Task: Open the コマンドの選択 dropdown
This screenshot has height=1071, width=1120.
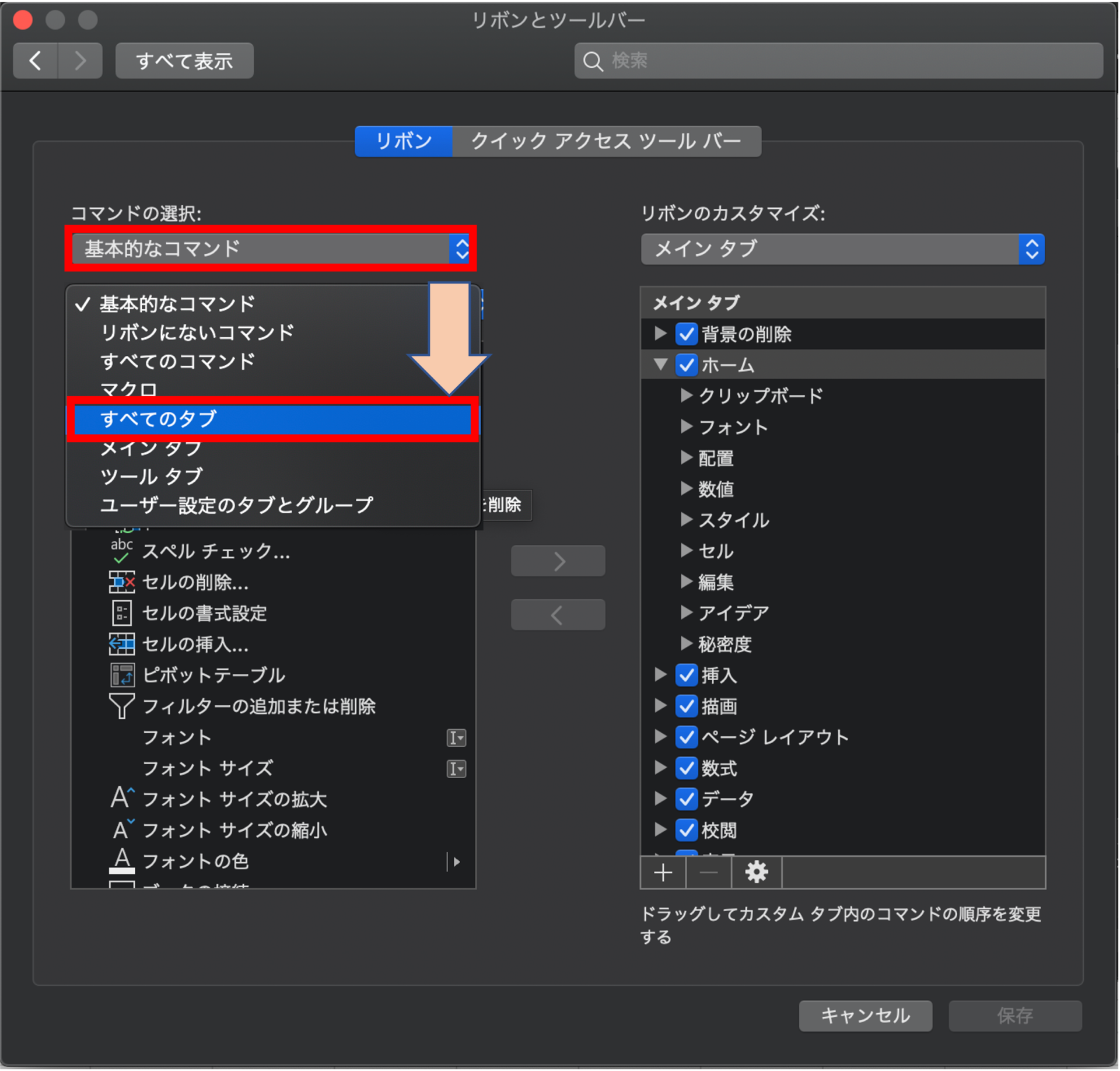Action: [271, 249]
